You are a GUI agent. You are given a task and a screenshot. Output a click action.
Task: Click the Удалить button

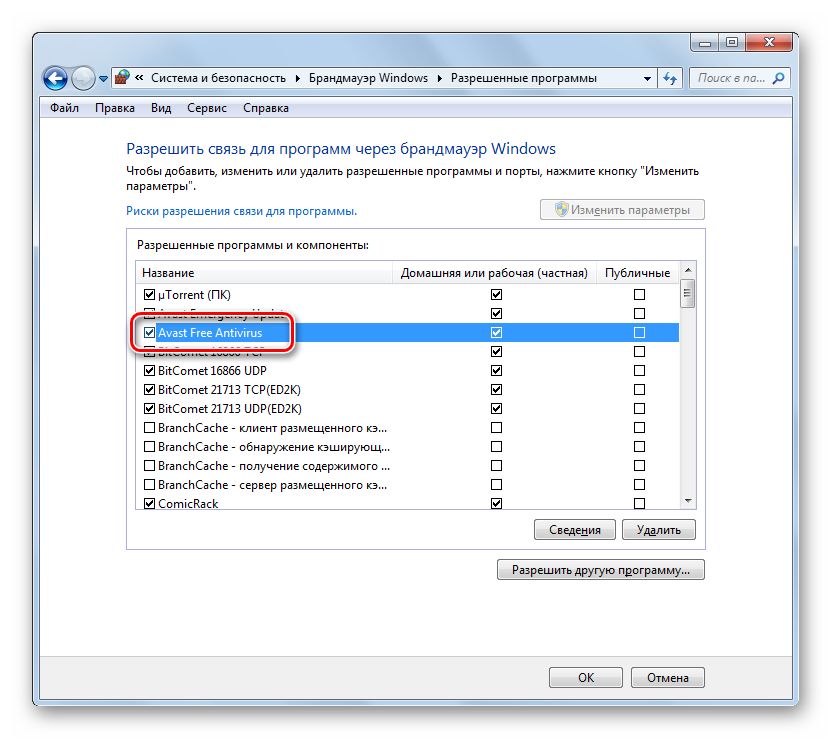tap(658, 530)
